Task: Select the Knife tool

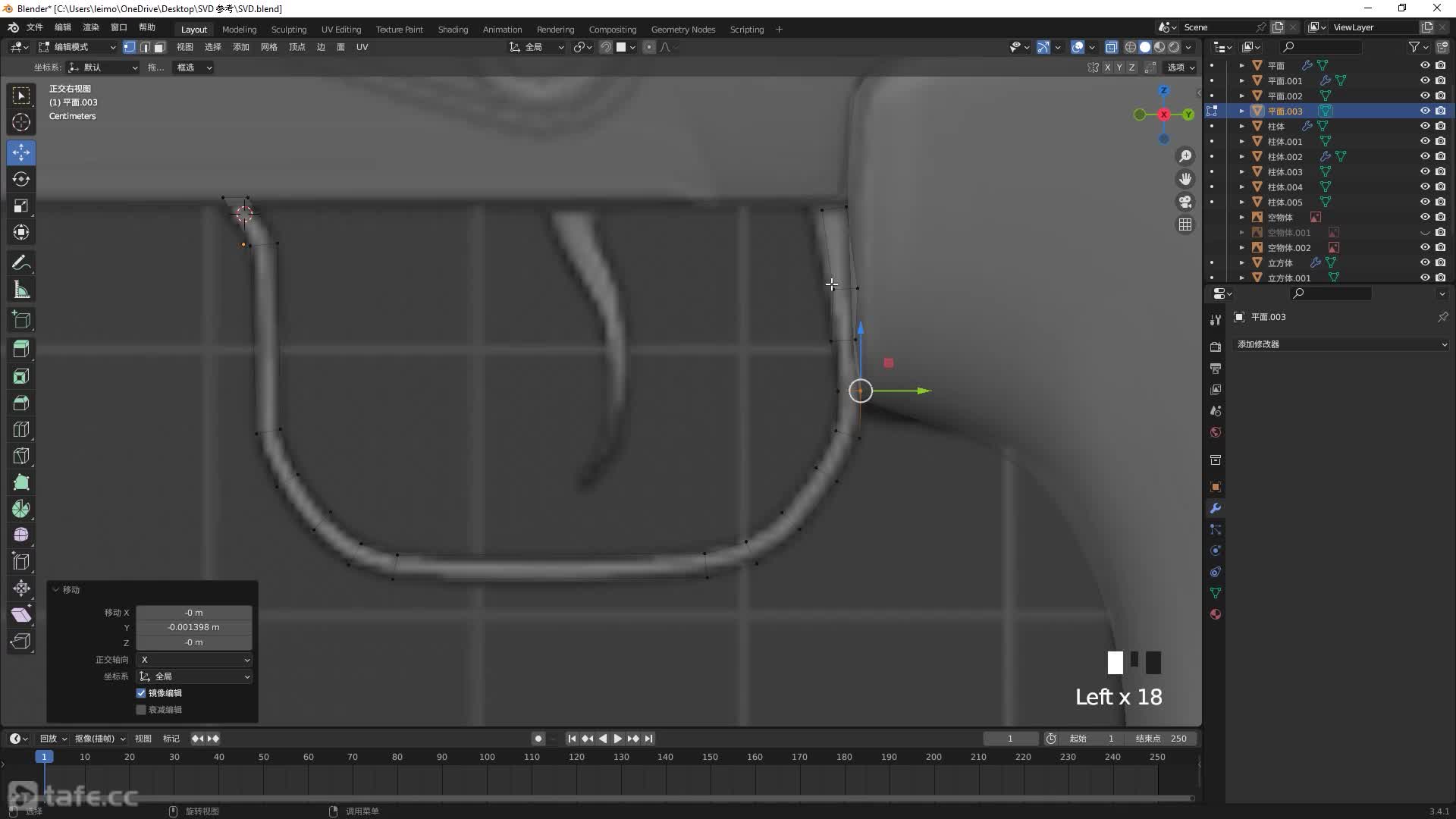Action: 21,456
